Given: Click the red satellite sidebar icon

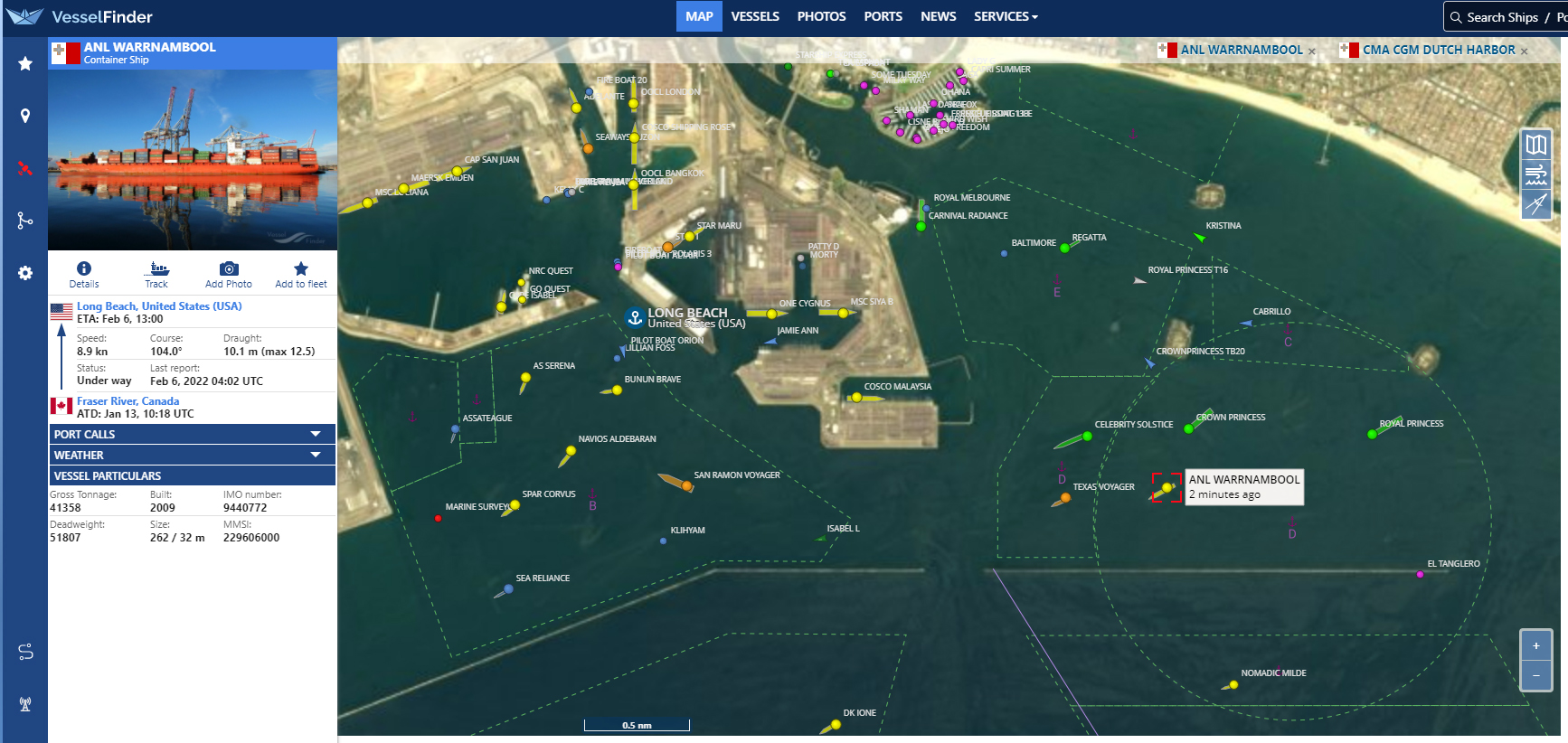Looking at the screenshot, I should point(25,168).
